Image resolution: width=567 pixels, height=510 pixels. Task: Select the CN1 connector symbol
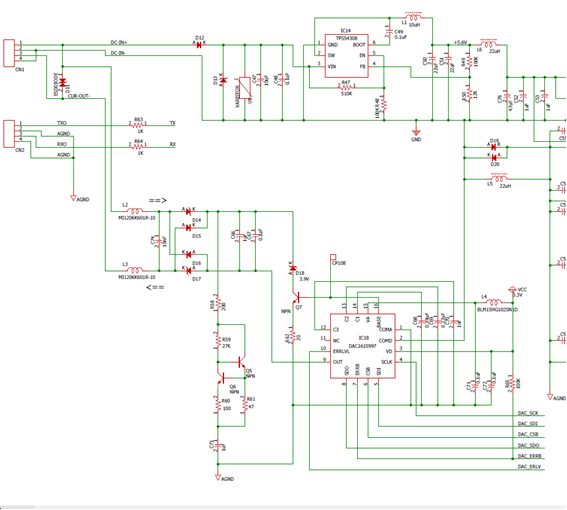click(x=9, y=53)
